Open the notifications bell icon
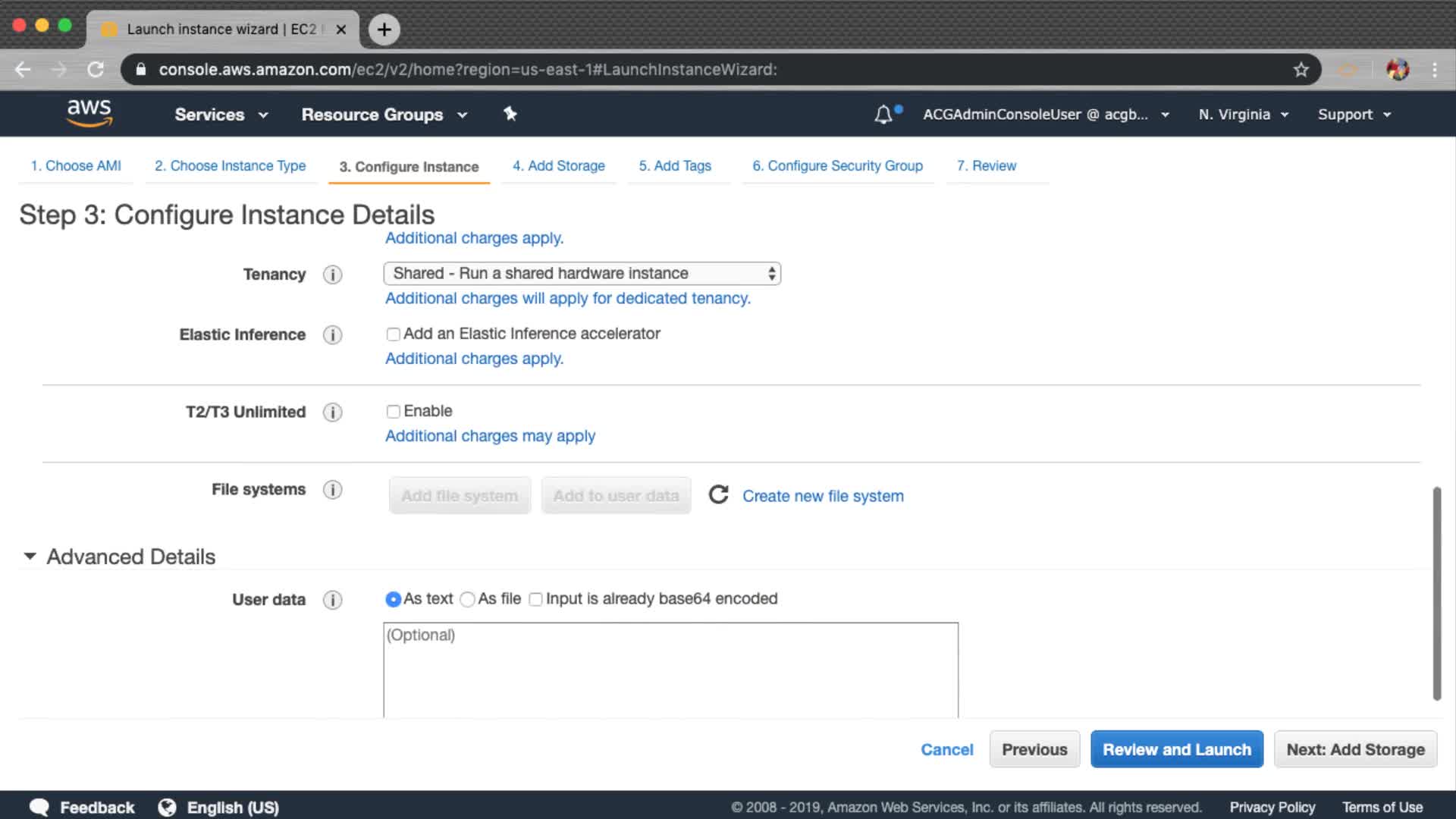This screenshot has height=819, width=1456. point(883,115)
